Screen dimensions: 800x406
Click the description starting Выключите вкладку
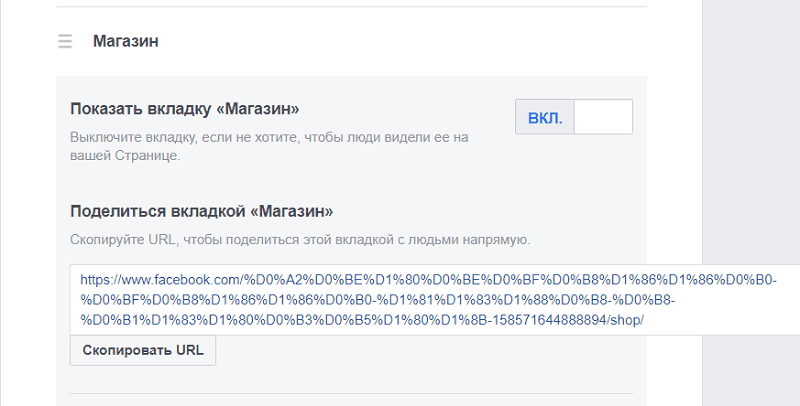click(269, 146)
